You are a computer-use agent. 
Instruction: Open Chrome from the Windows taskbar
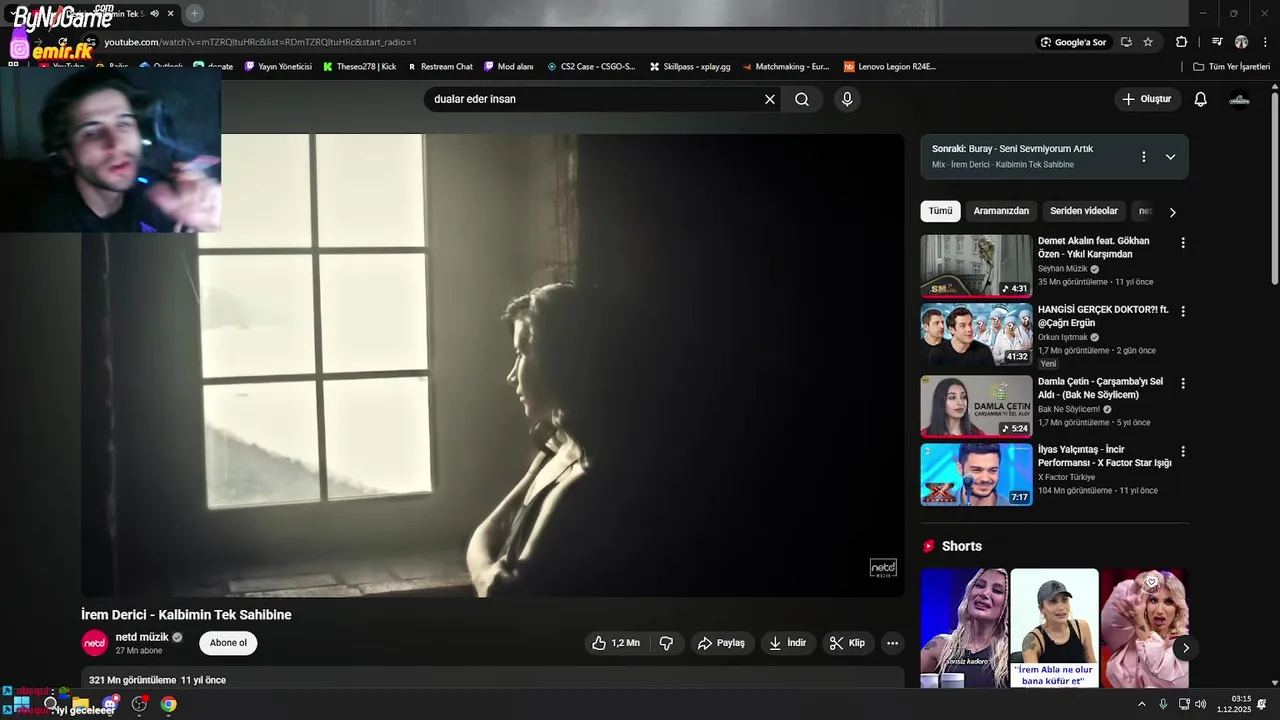tap(169, 704)
